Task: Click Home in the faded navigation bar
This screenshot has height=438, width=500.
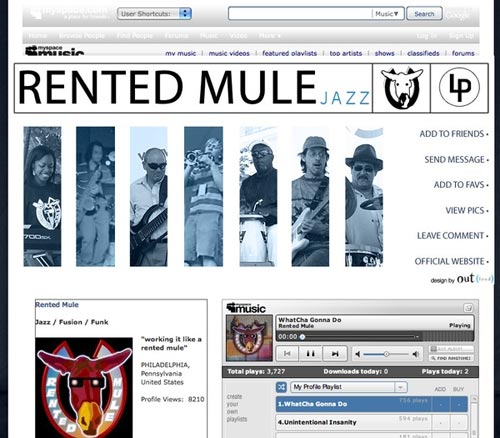Action: coord(37,36)
